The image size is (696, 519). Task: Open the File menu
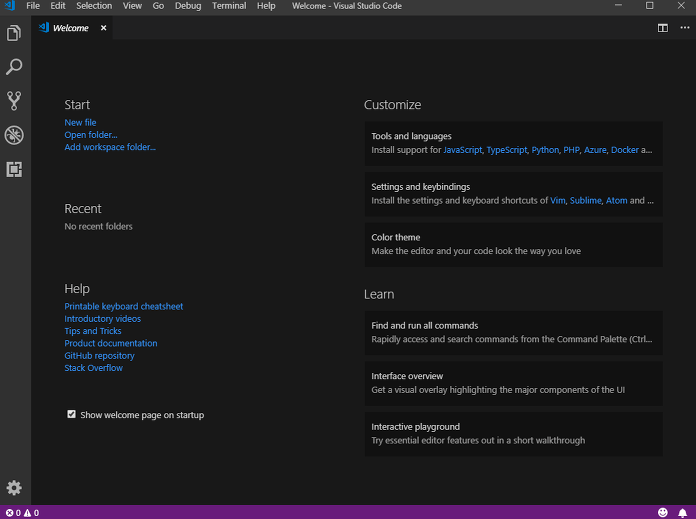click(x=33, y=6)
